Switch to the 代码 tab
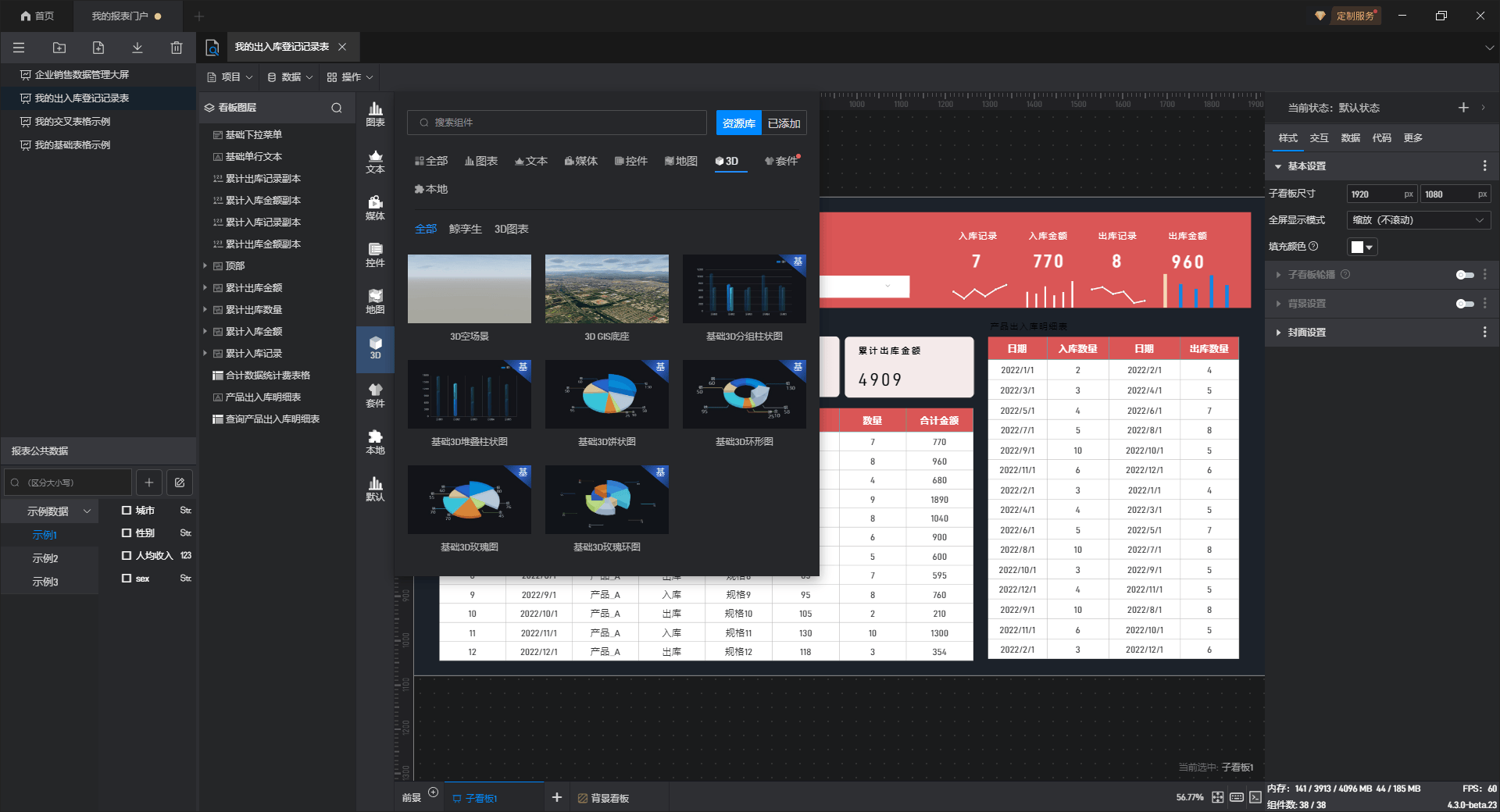This screenshot has height=812, width=1500. 1382,138
